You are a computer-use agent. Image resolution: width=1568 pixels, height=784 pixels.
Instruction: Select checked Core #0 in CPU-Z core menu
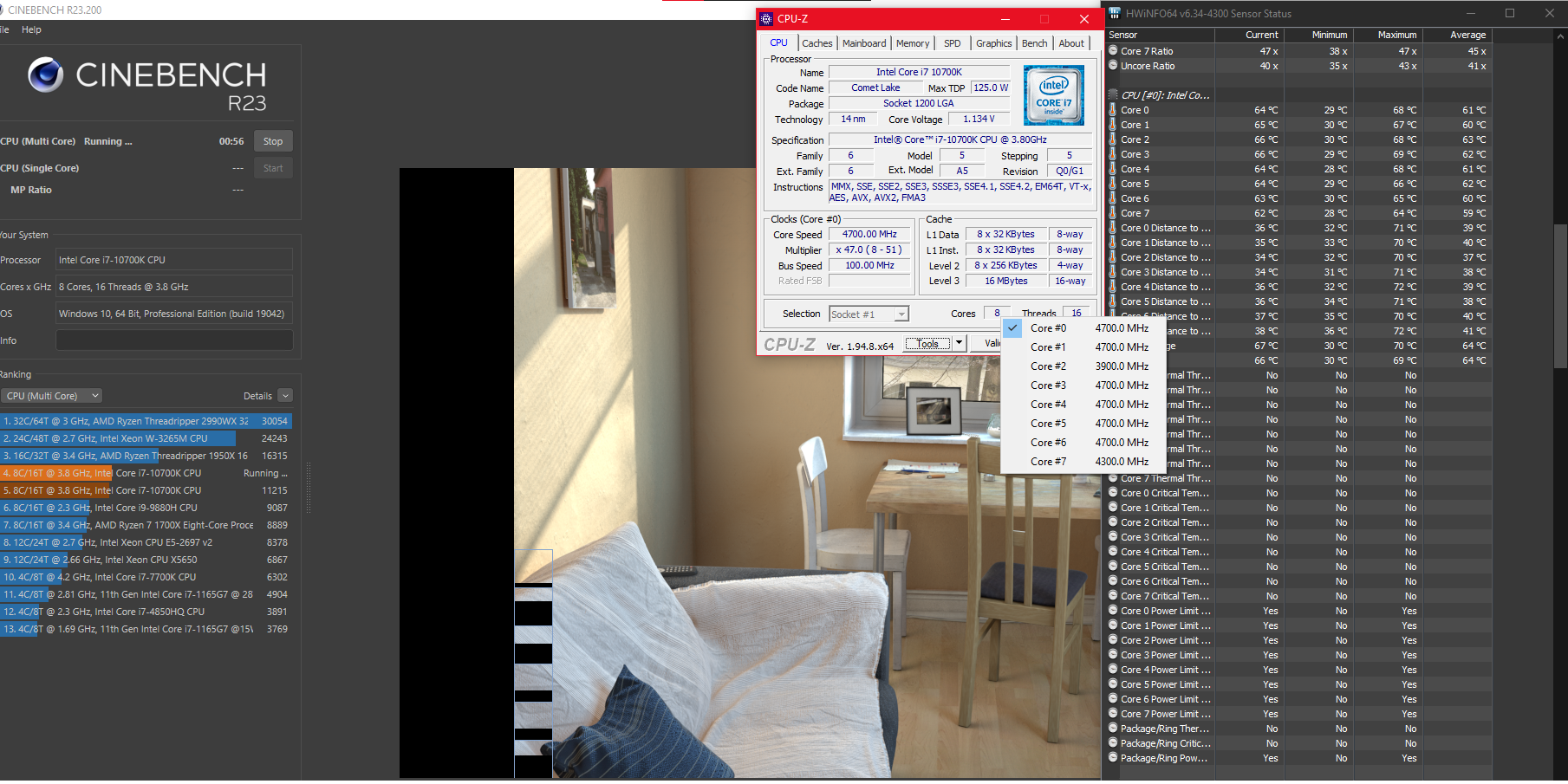click(1083, 328)
